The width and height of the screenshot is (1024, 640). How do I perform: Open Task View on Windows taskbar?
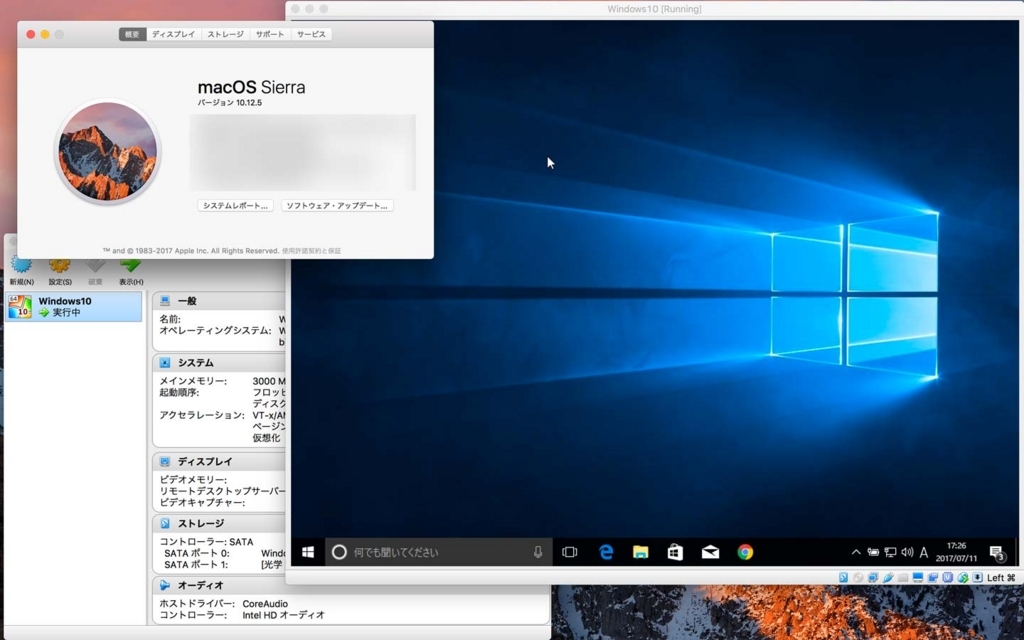tap(569, 552)
